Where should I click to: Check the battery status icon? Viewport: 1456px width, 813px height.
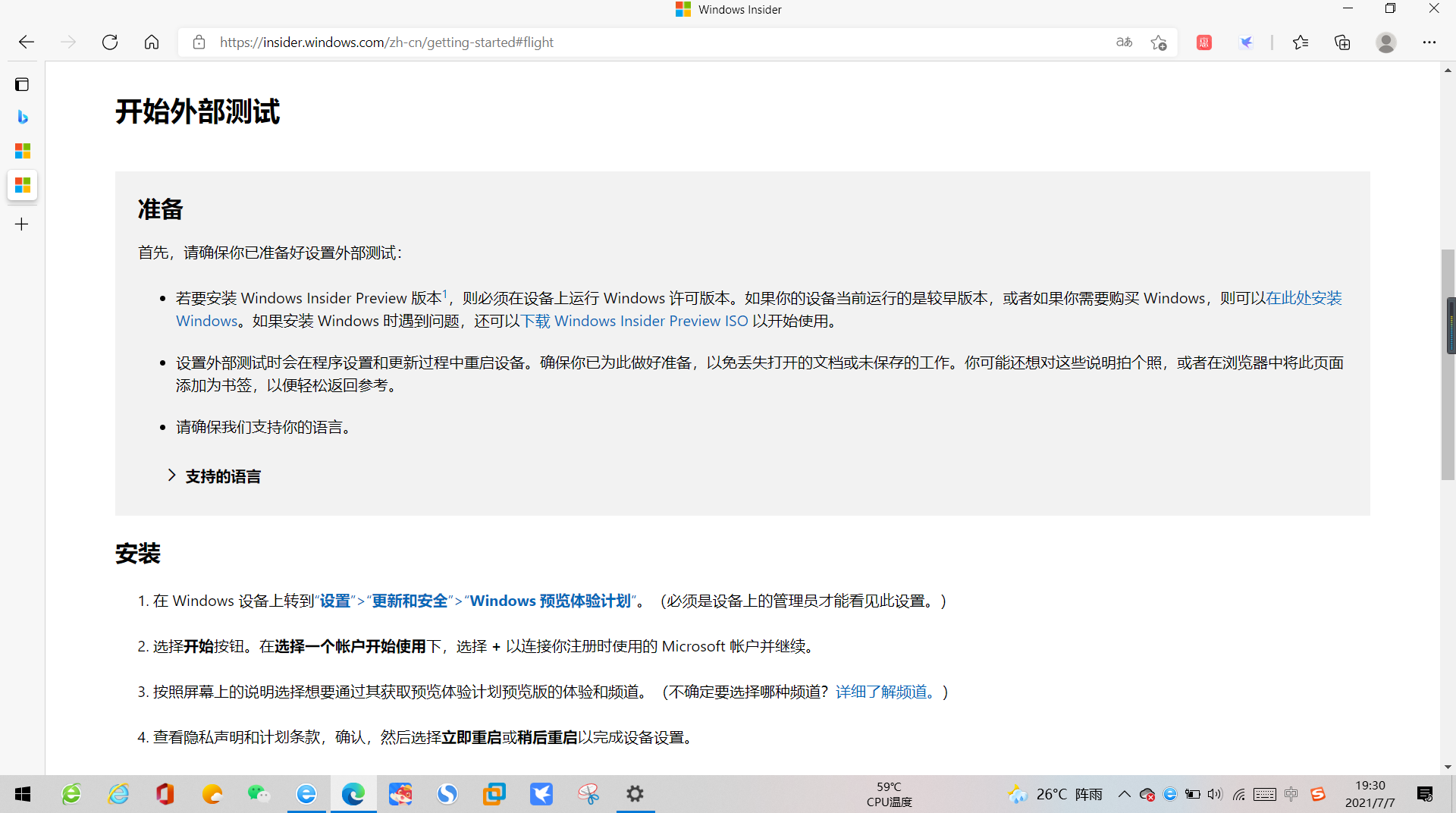(x=1193, y=794)
